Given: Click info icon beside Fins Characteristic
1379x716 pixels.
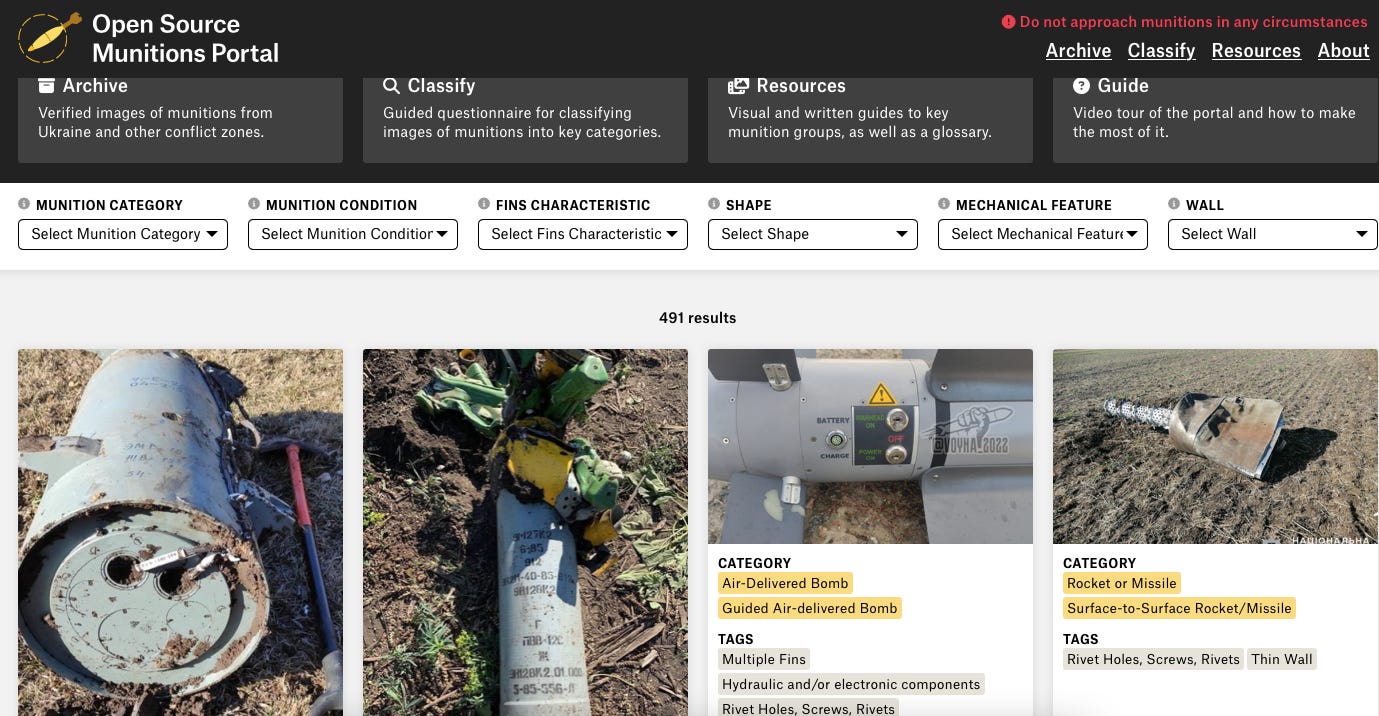Looking at the screenshot, I should click(x=484, y=204).
